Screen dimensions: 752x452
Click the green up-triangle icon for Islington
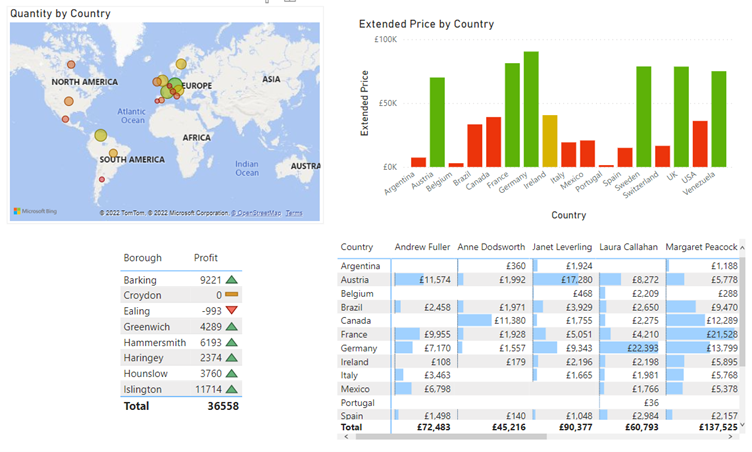point(232,390)
